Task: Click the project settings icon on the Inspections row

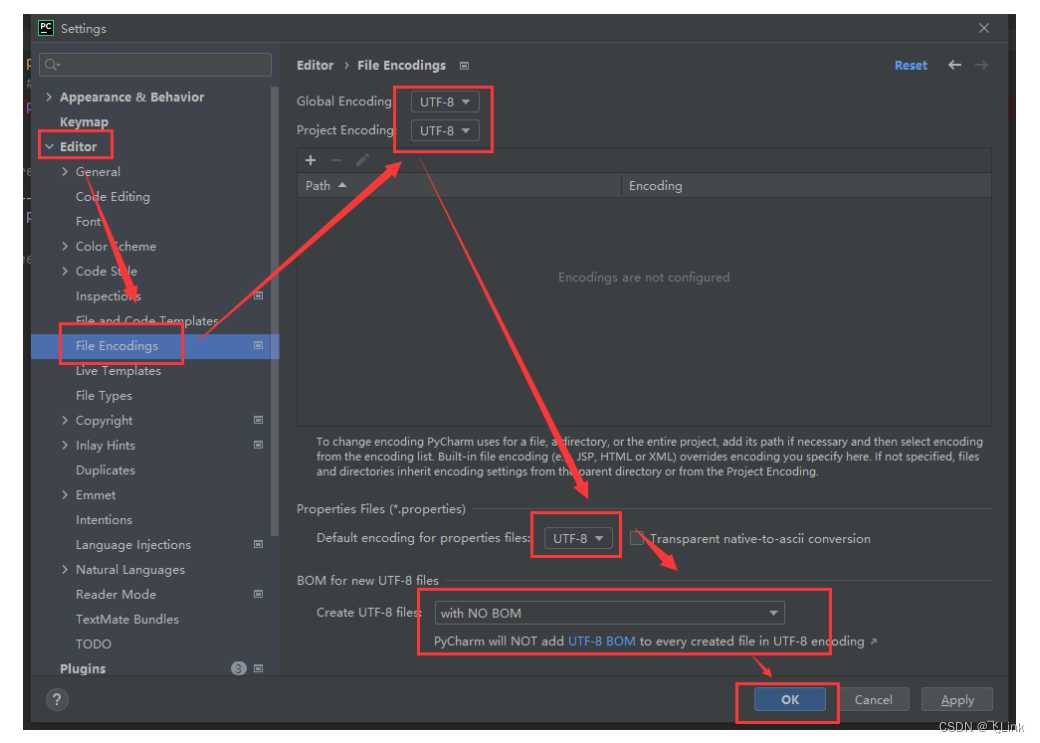Action: (259, 295)
